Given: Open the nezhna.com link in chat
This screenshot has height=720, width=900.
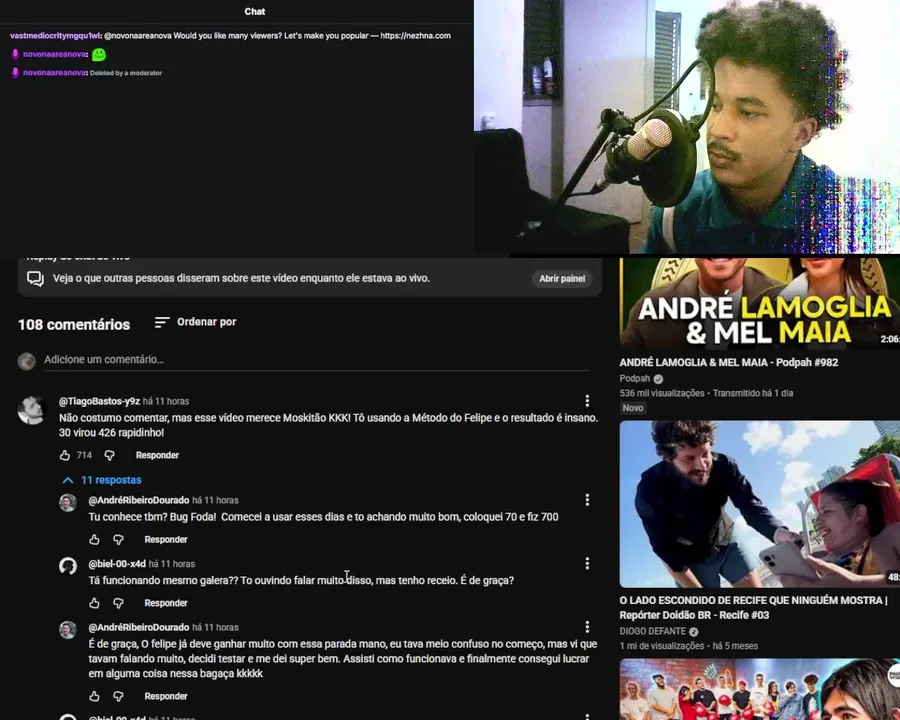Looking at the screenshot, I should 415,36.
